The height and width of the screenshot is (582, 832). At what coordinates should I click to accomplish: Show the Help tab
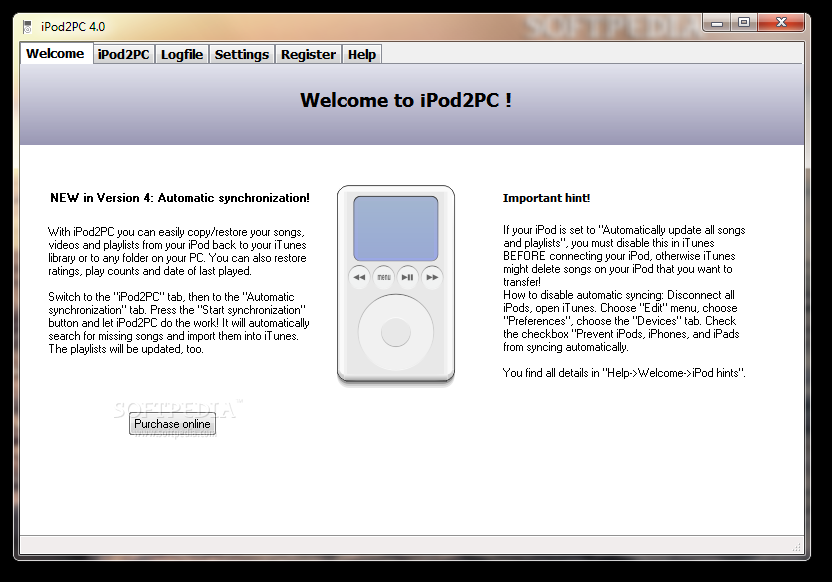pyautogui.click(x=362, y=55)
